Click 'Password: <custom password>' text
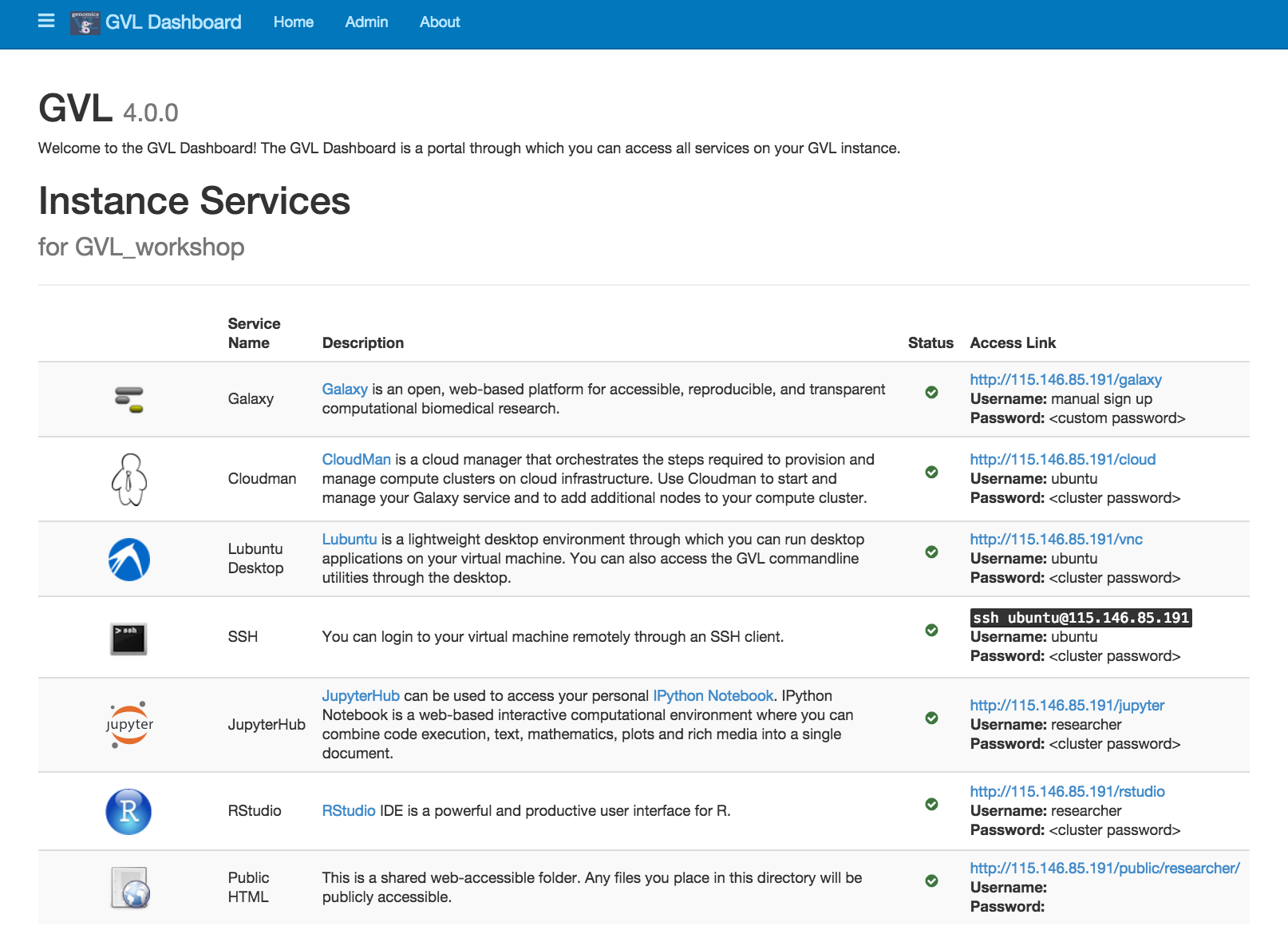Image resolution: width=1288 pixels, height=946 pixels. (1078, 418)
